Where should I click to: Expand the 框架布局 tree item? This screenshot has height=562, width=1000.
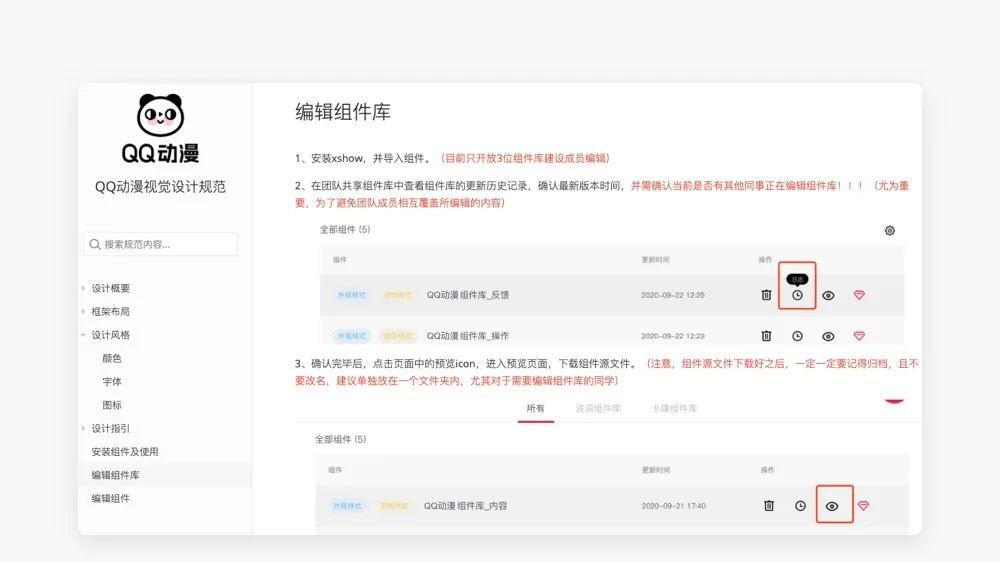(83, 311)
